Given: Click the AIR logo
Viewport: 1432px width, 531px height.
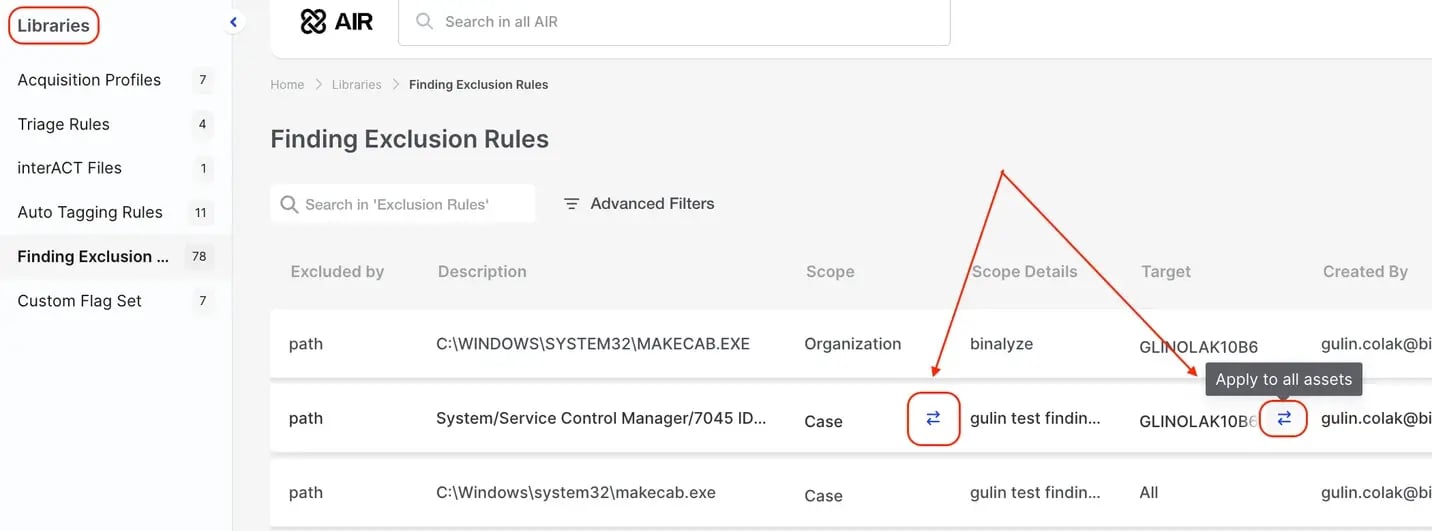Looking at the screenshot, I should tap(337, 21).
